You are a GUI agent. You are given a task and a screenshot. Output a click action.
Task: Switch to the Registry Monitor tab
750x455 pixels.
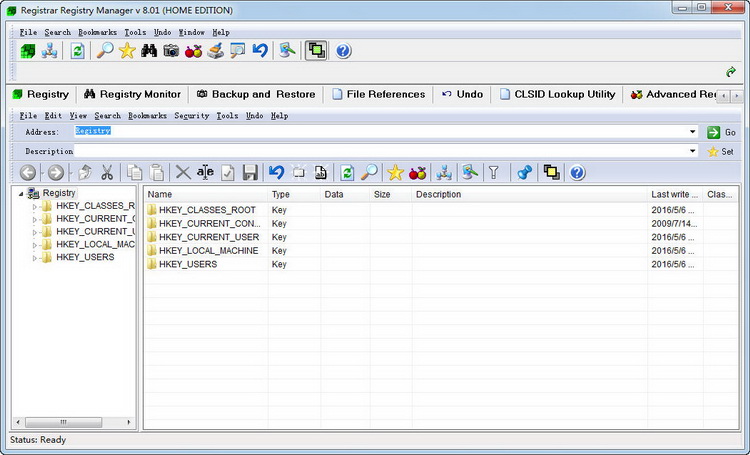coord(132,94)
